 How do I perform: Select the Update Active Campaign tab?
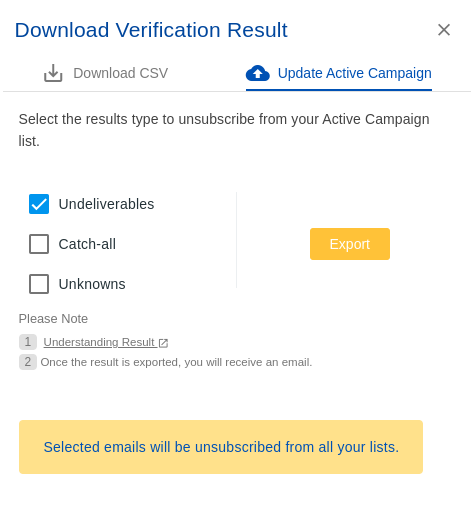pyautogui.click(x=339, y=74)
